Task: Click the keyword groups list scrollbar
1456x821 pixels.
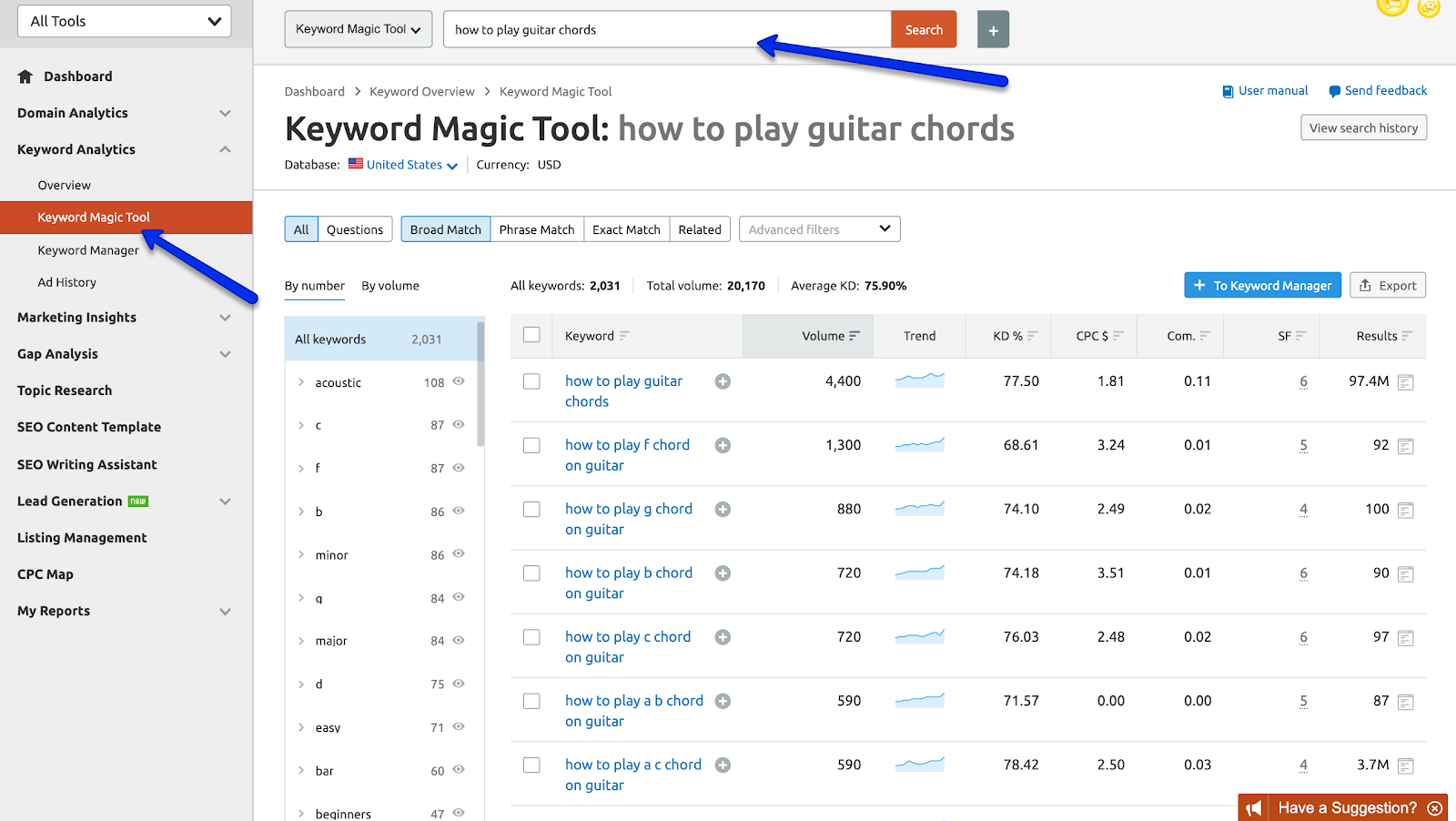Action: pyautogui.click(x=480, y=385)
